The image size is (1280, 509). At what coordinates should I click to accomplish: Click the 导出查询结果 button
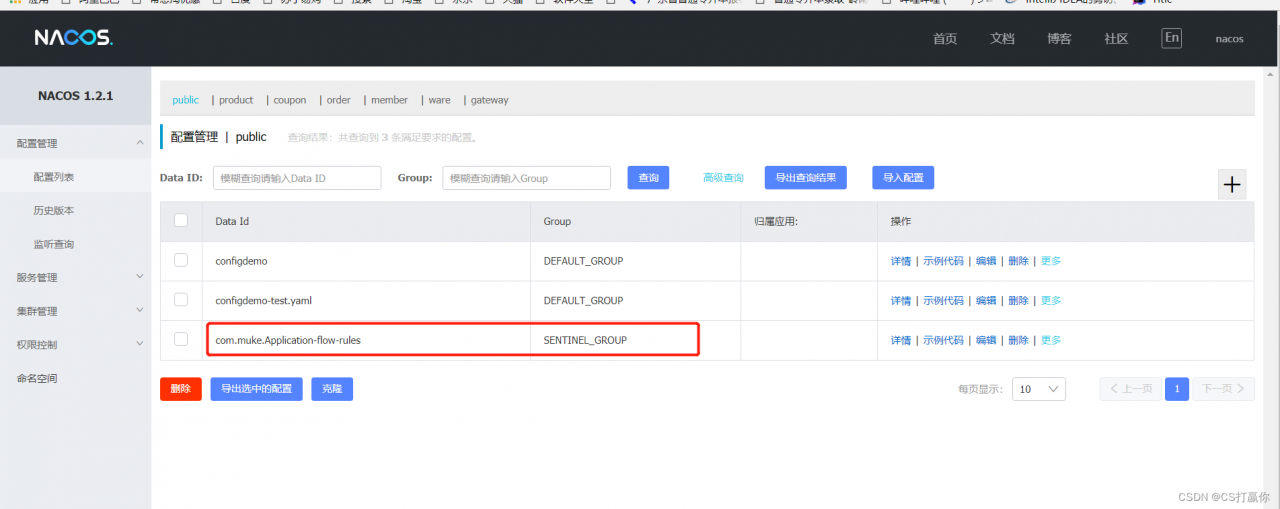pos(806,177)
